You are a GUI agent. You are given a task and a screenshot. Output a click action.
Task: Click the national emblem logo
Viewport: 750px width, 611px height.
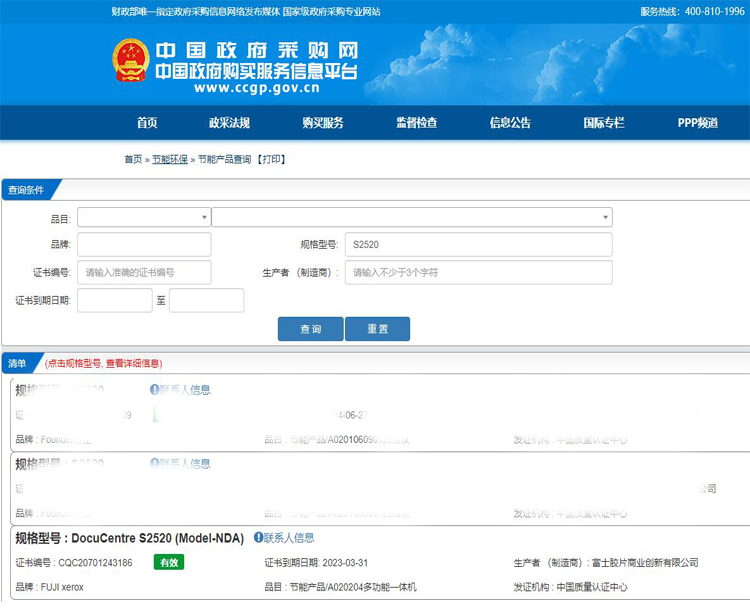(x=131, y=60)
